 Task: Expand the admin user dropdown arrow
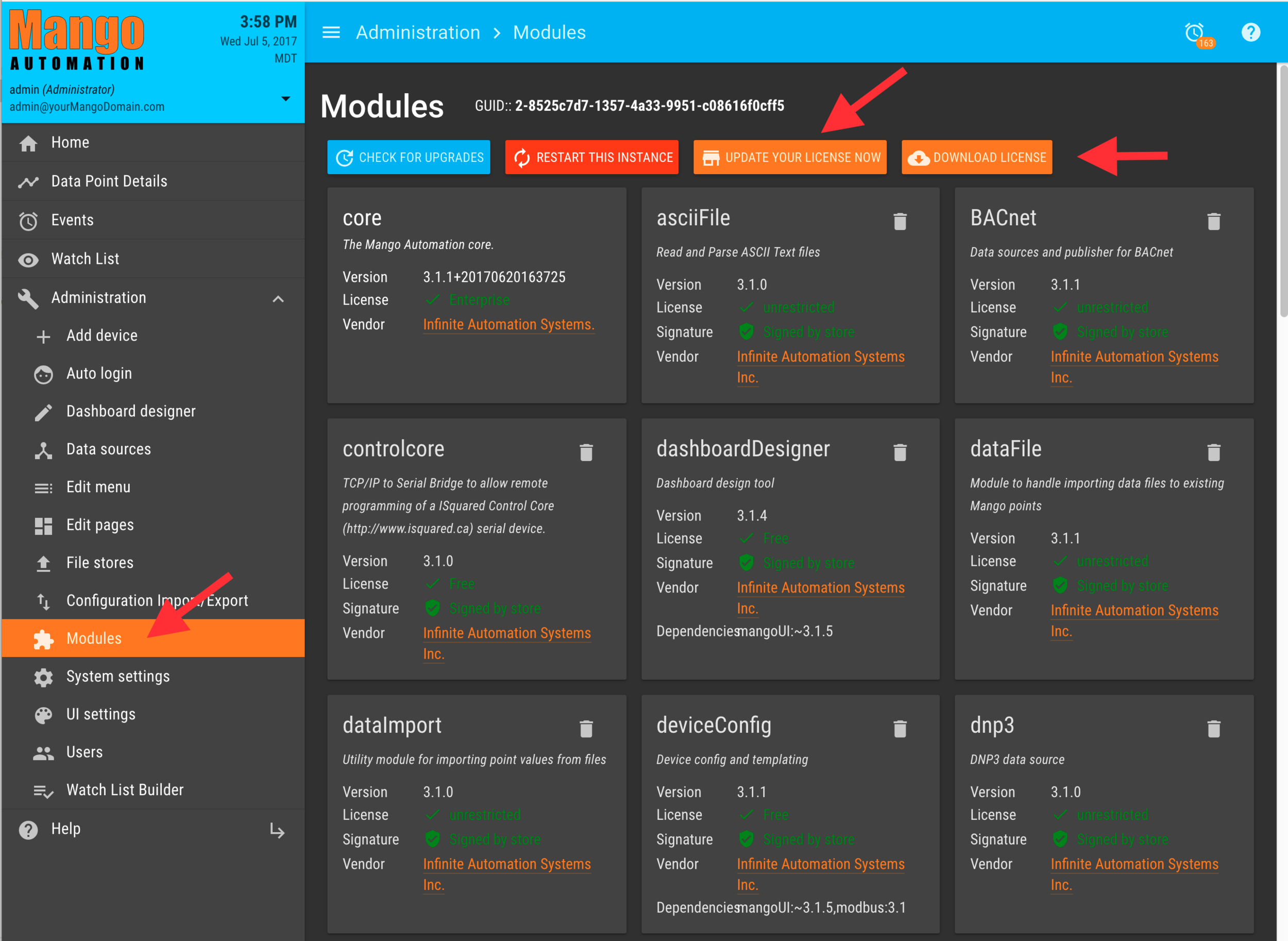286,98
